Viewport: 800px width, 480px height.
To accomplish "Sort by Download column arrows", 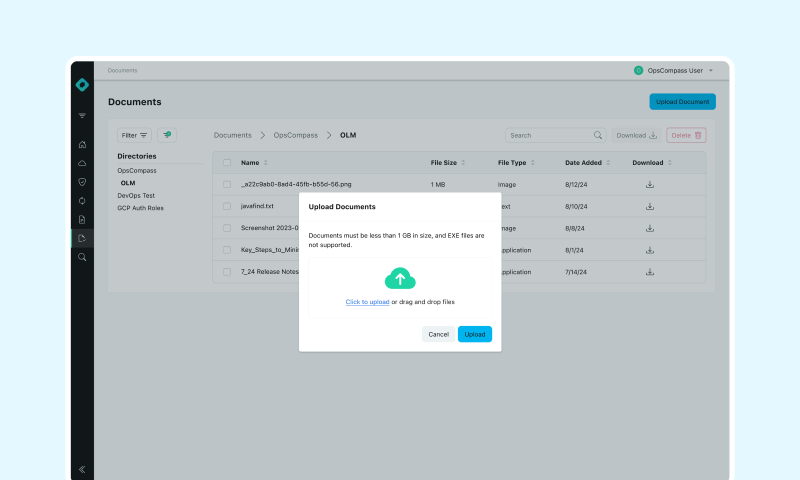I will click(x=670, y=163).
